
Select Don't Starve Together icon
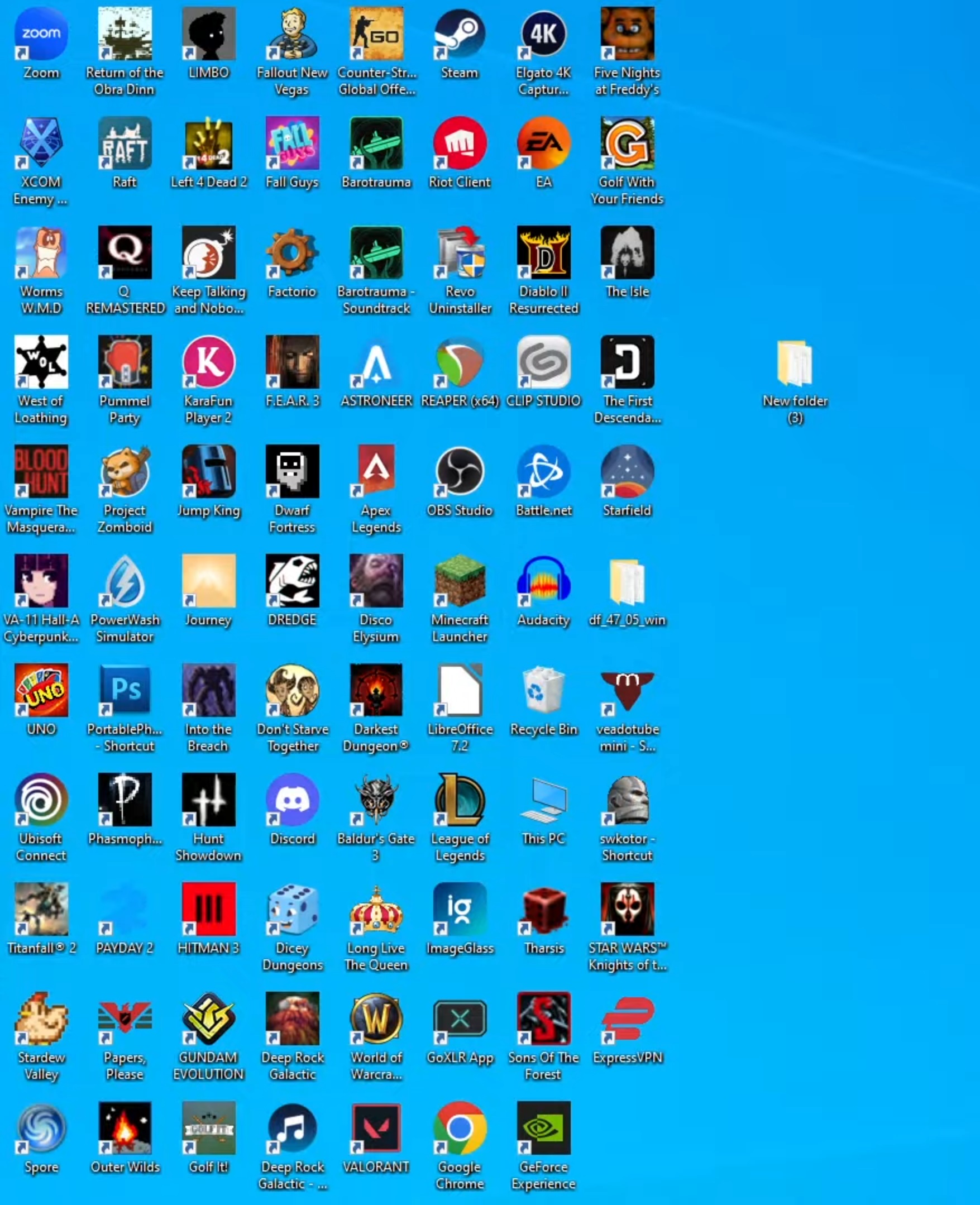point(293,691)
